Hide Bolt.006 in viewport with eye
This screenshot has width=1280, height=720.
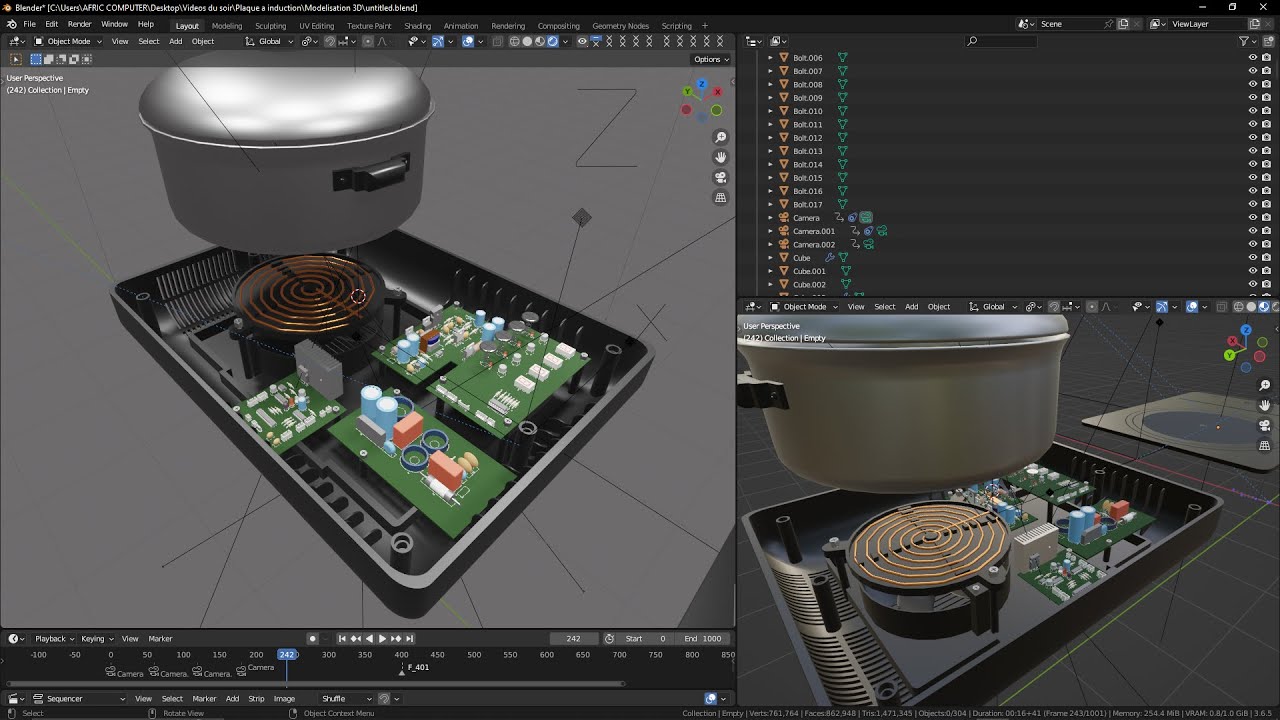click(1252, 58)
